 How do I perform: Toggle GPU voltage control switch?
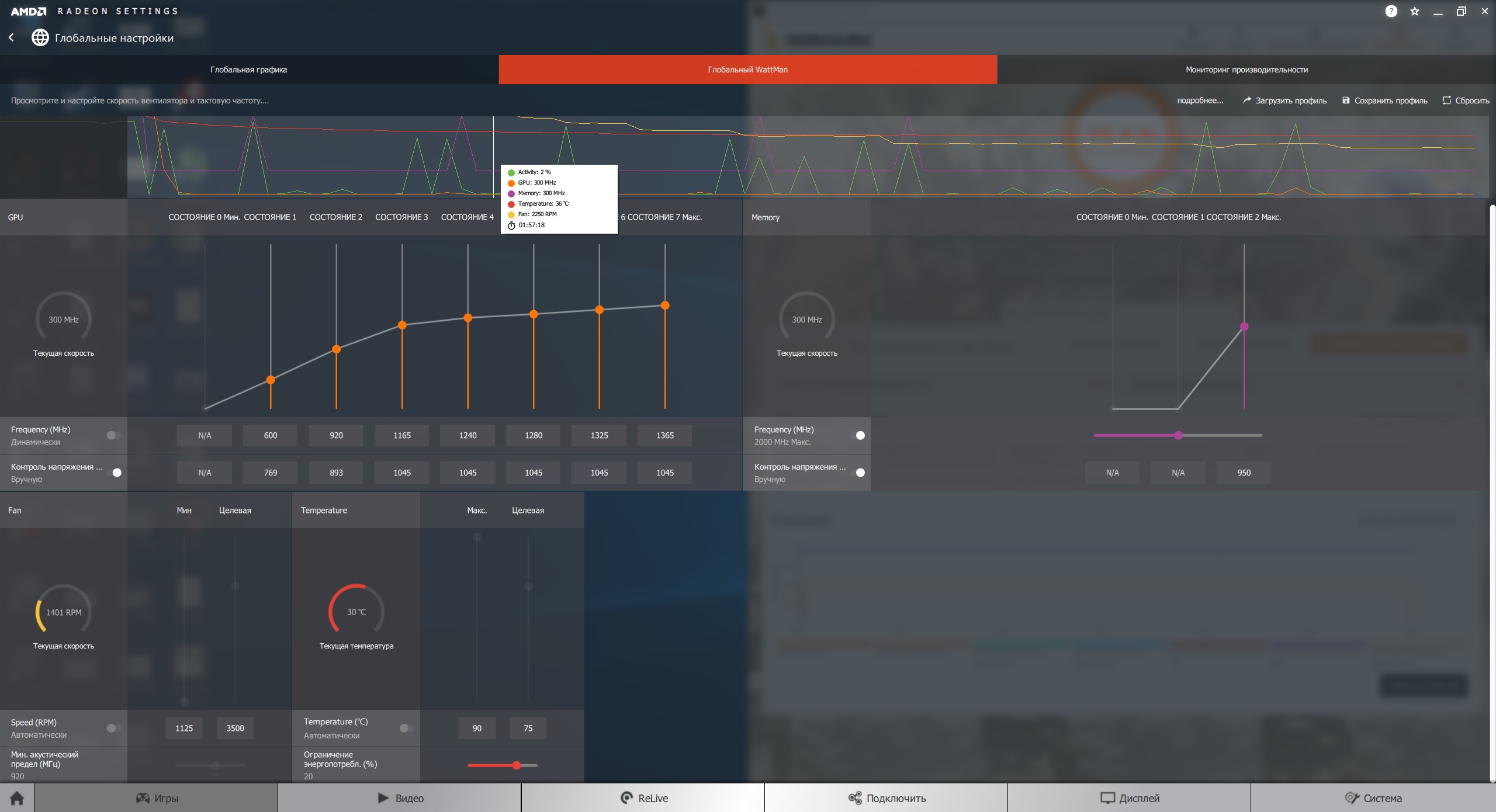point(114,473)
